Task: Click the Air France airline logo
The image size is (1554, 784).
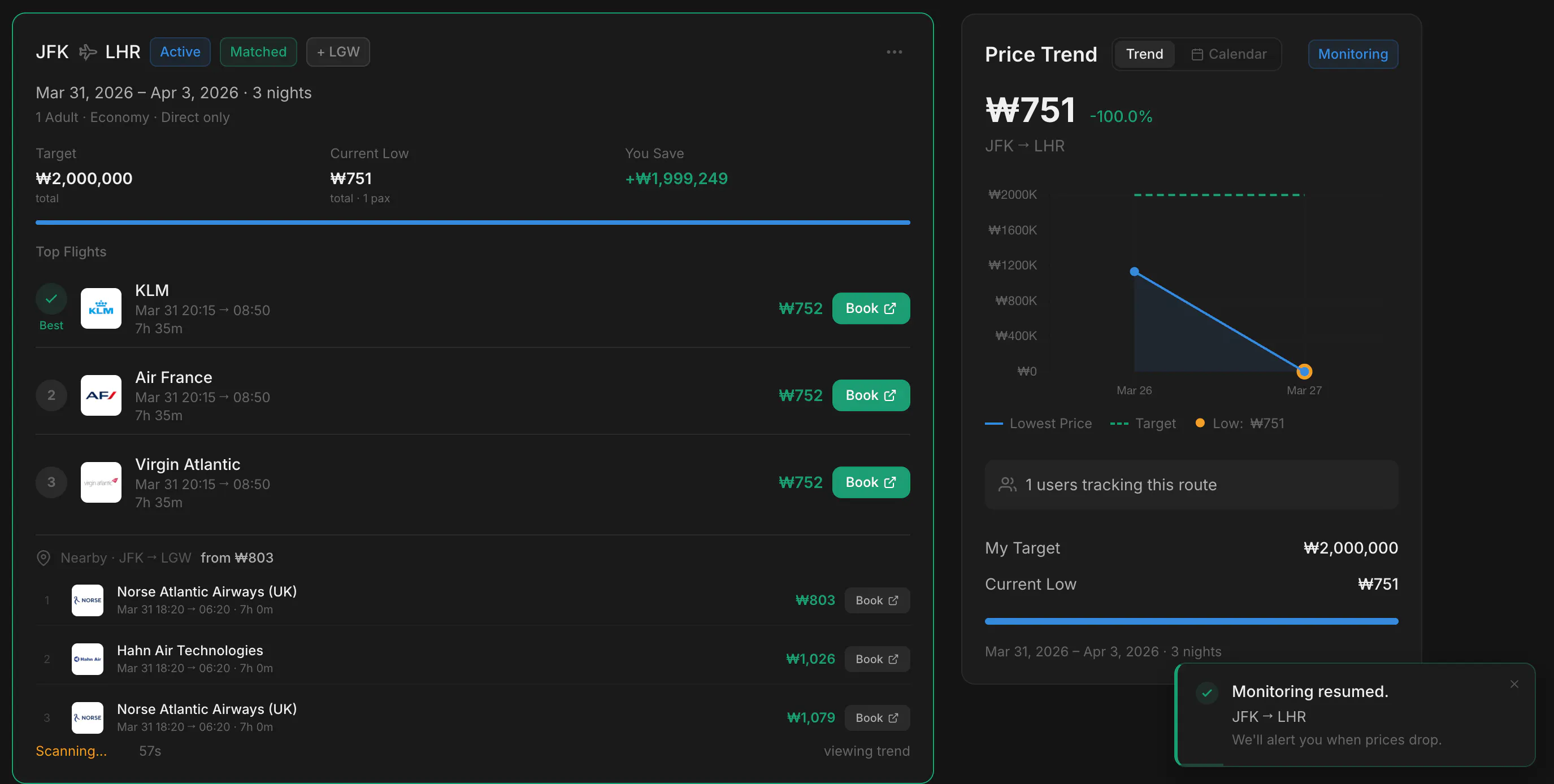Action: pos(101,395)
